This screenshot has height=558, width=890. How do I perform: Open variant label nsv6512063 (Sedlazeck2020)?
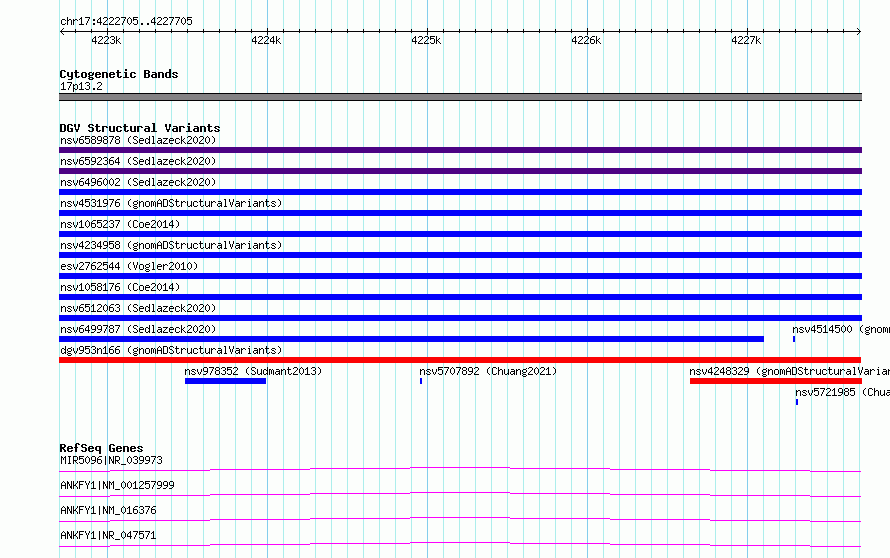[x=138, y=308]
